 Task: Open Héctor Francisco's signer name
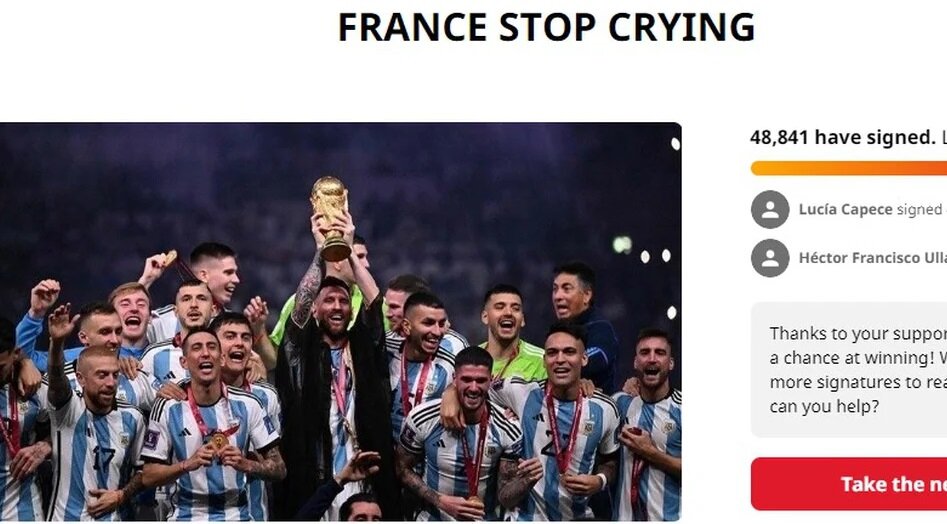[x=872, y=258]
